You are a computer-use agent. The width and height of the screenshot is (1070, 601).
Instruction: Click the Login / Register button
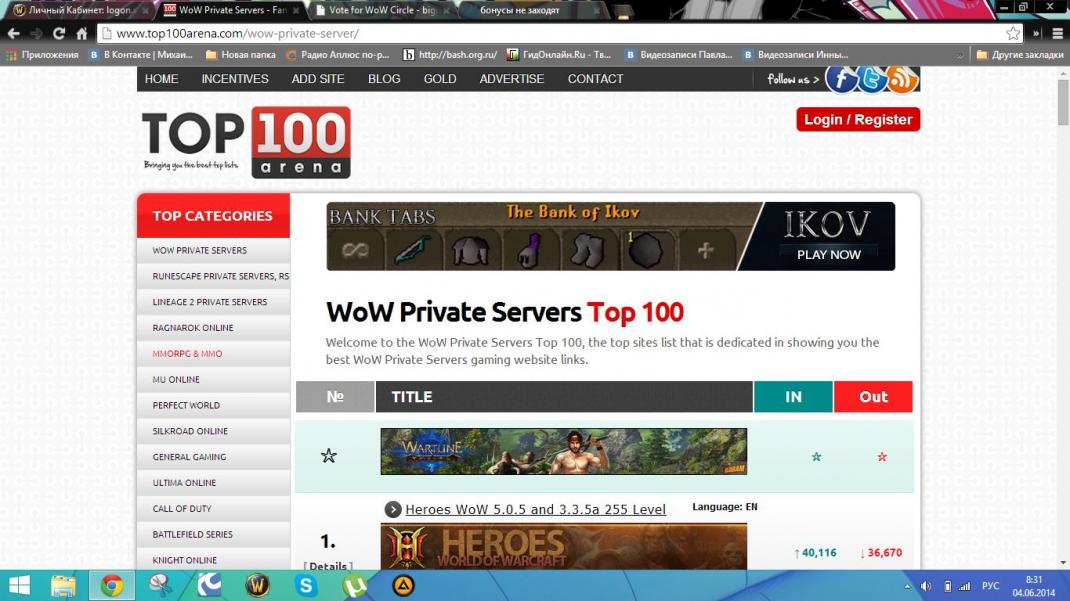(858, 119)
